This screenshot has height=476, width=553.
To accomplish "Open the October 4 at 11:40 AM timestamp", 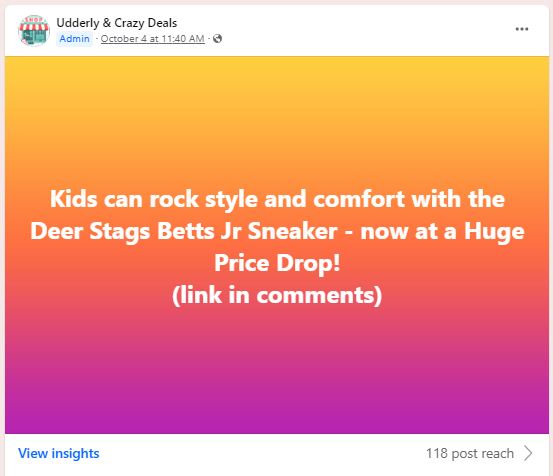I will coord(153,39).
